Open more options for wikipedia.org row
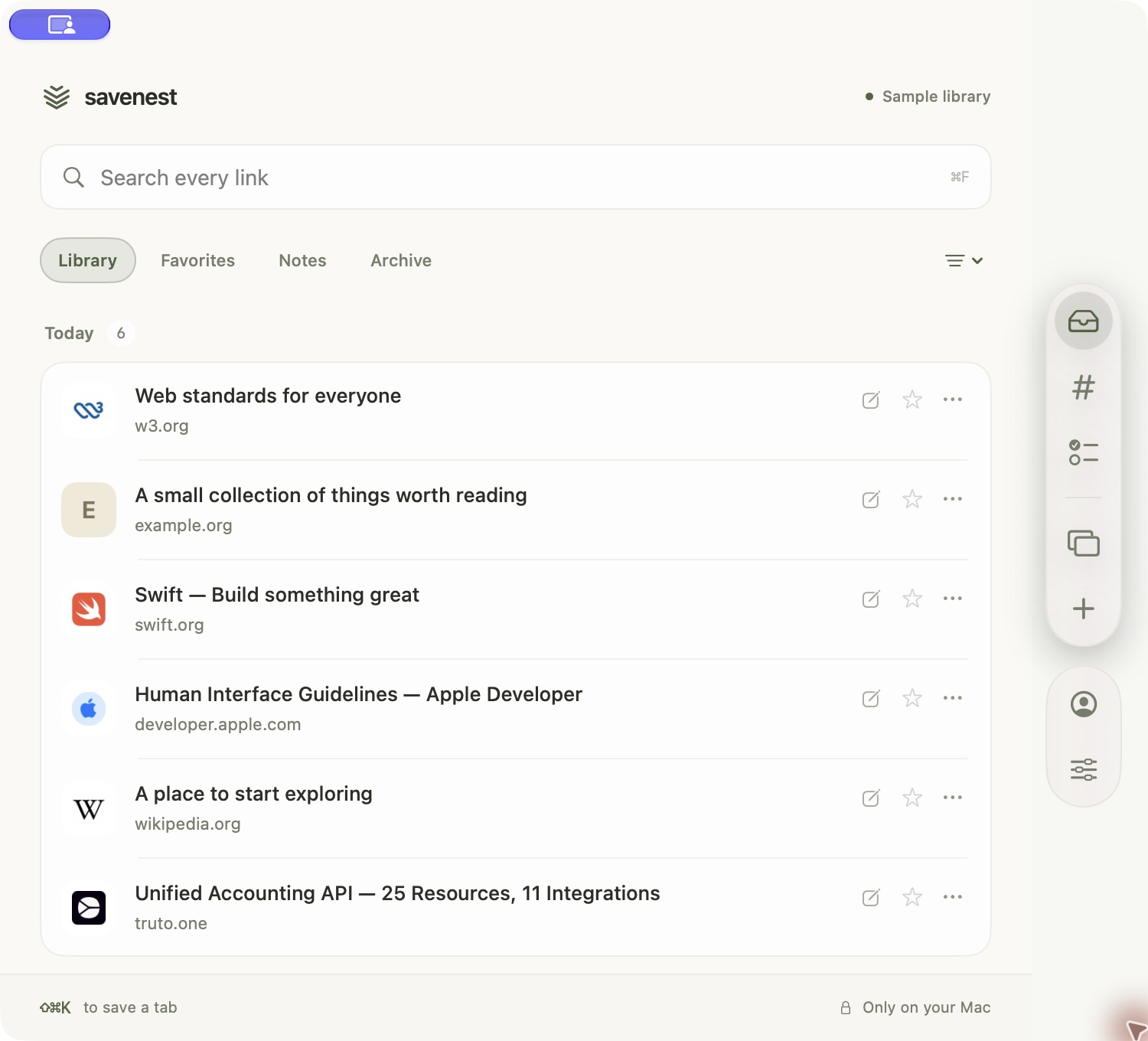The height and width of the screenshot is (1041, 1148). point(952,798)
